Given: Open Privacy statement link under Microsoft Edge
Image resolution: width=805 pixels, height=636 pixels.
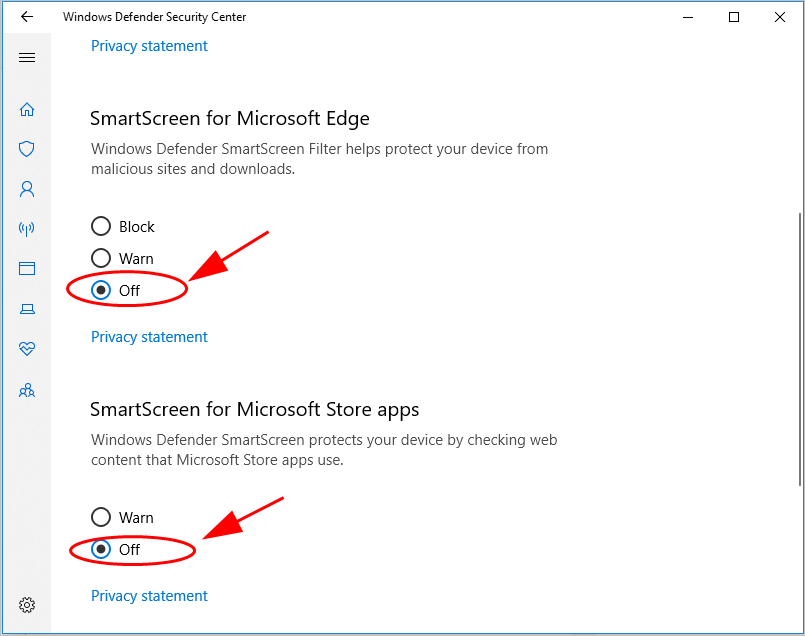Looking at the screenshot, I should 149,337.
